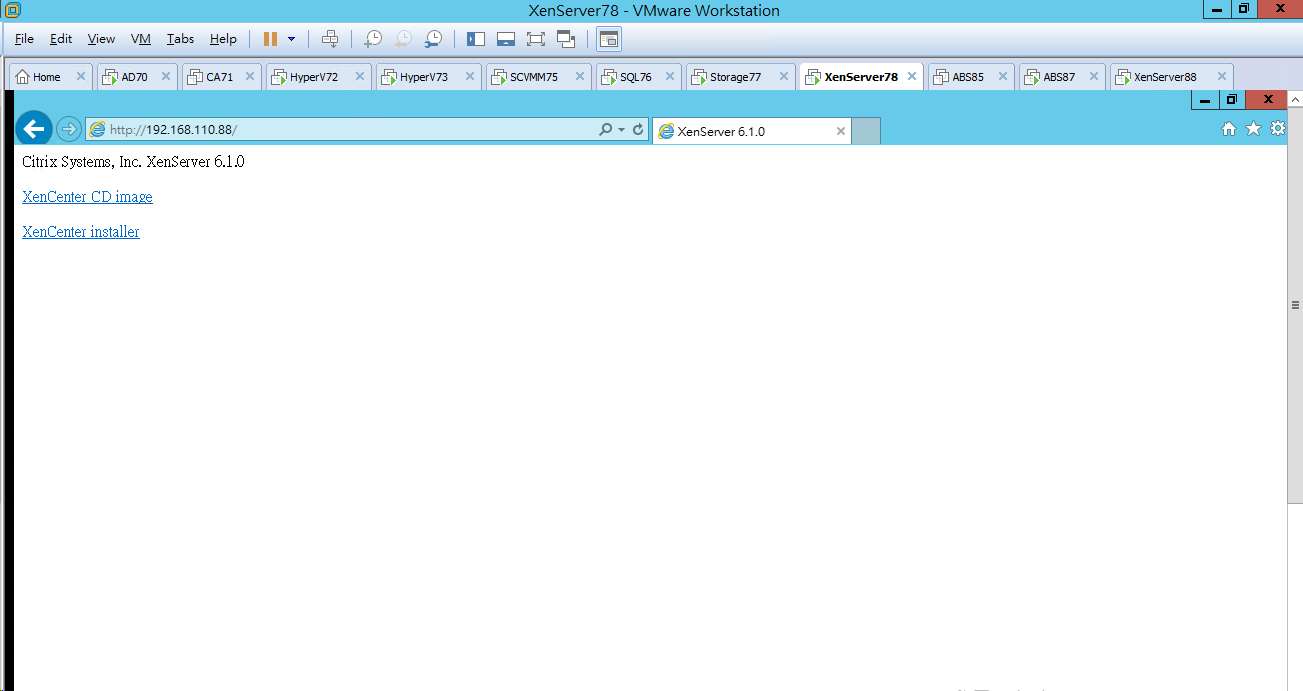Go forward in Internet Explorer
This screenshot has height=691, width=1303.
[x=68, y=129]
